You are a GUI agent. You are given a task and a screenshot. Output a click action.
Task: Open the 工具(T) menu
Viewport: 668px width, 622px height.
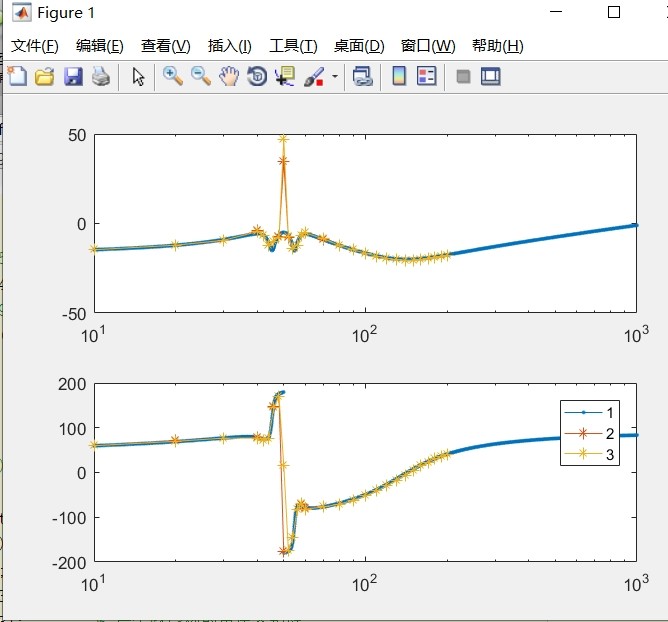click(293, 46)
